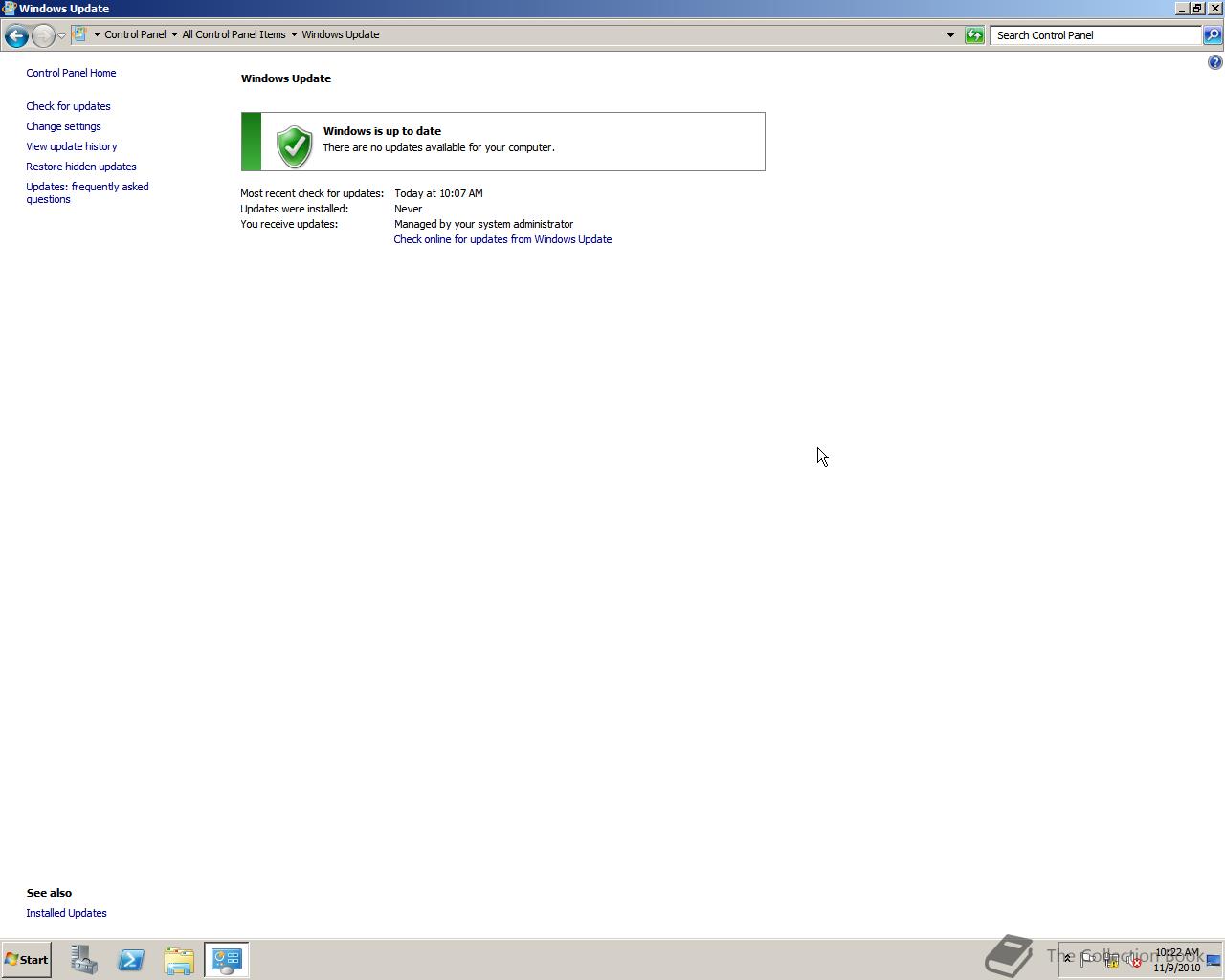The width and height of the screenshot is (1225, 980).
Task: Open the Action Center flag icon
Action: (x=1087, y=960)
